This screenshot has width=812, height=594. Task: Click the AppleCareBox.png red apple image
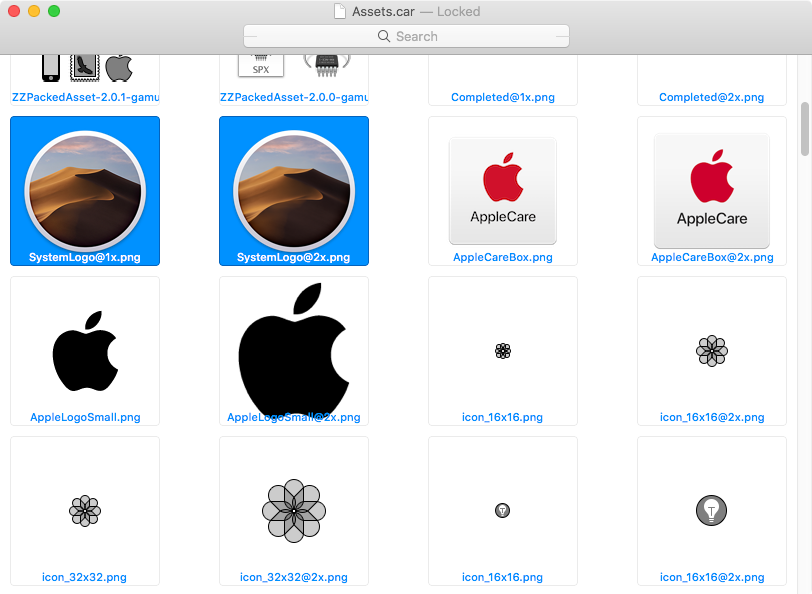click(503, 191)
